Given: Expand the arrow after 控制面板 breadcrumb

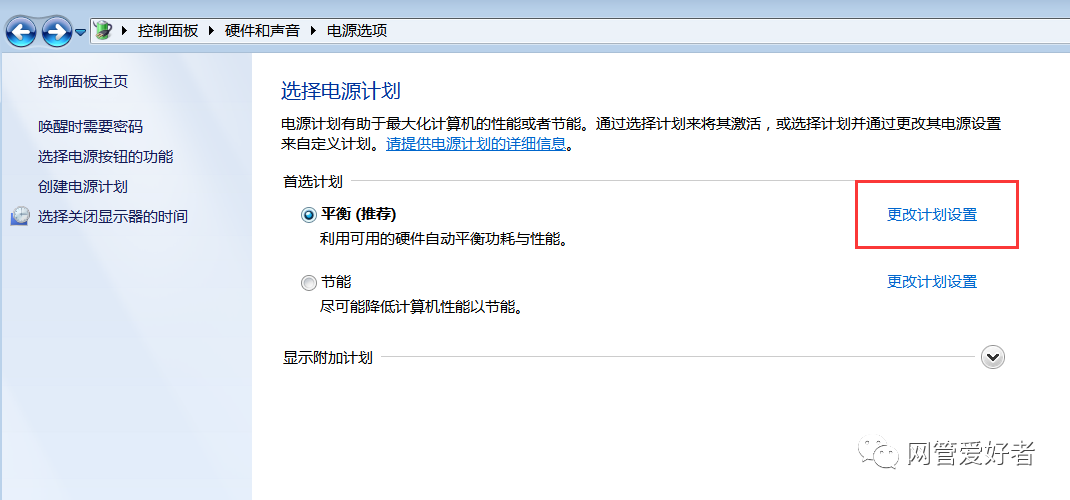Looking at the screenshot, I should click(x=211, y=31).
